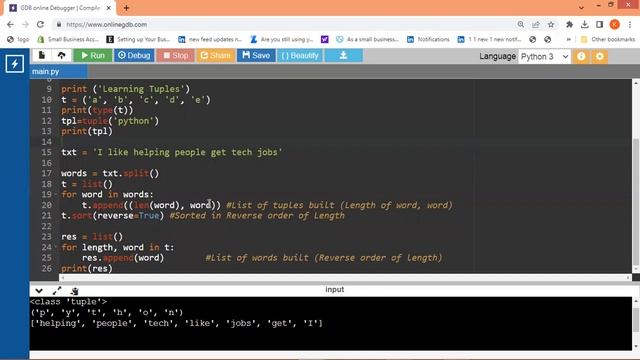Click the input tab label

click(334, 289)
